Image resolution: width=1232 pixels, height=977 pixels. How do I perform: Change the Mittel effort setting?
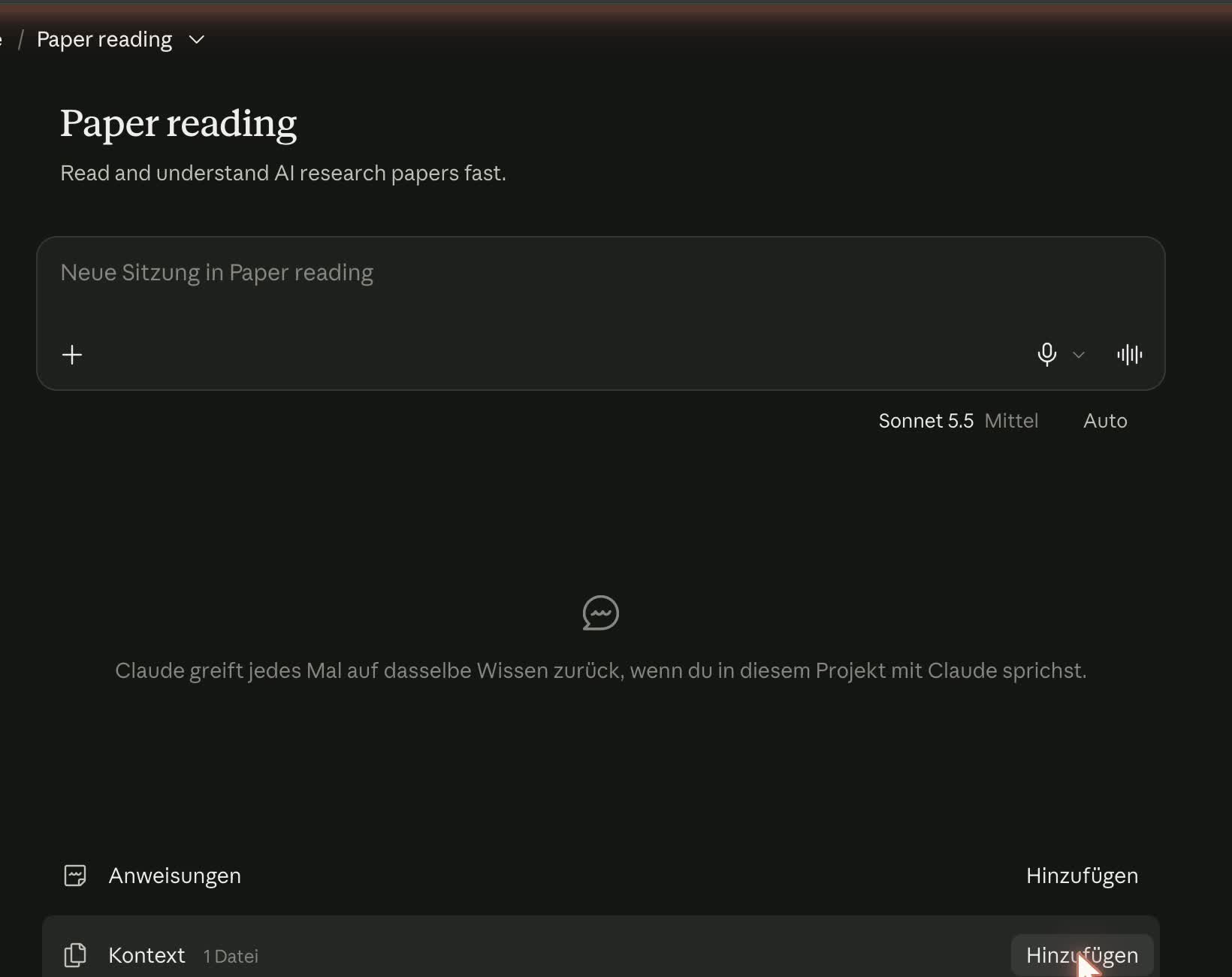click(x=1011, y=421)
